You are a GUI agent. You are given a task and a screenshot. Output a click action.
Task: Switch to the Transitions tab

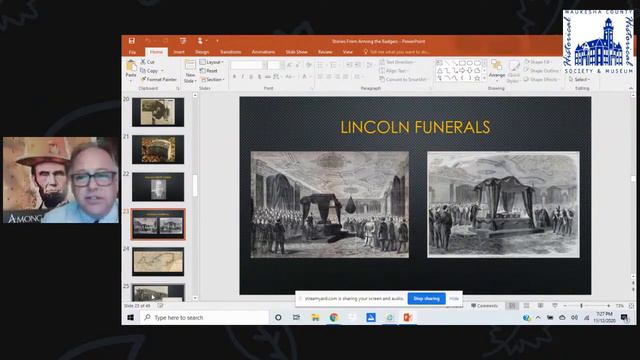click(x=231, y=52)
